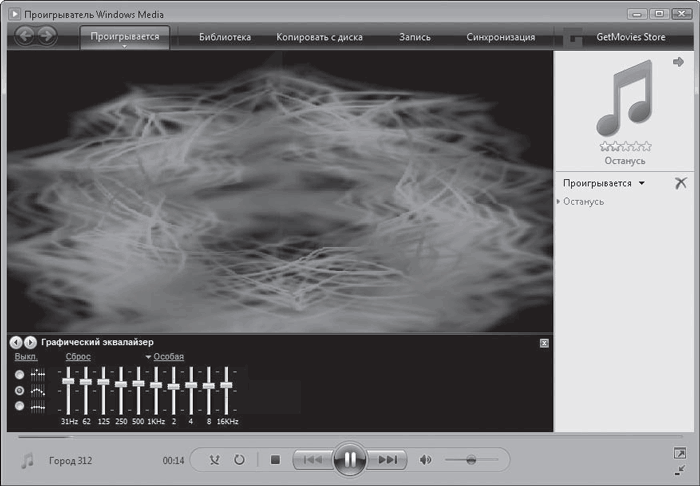Pause playback with the center button
The height and width of the screenshot is (486, 700).
tap(349, 460)
